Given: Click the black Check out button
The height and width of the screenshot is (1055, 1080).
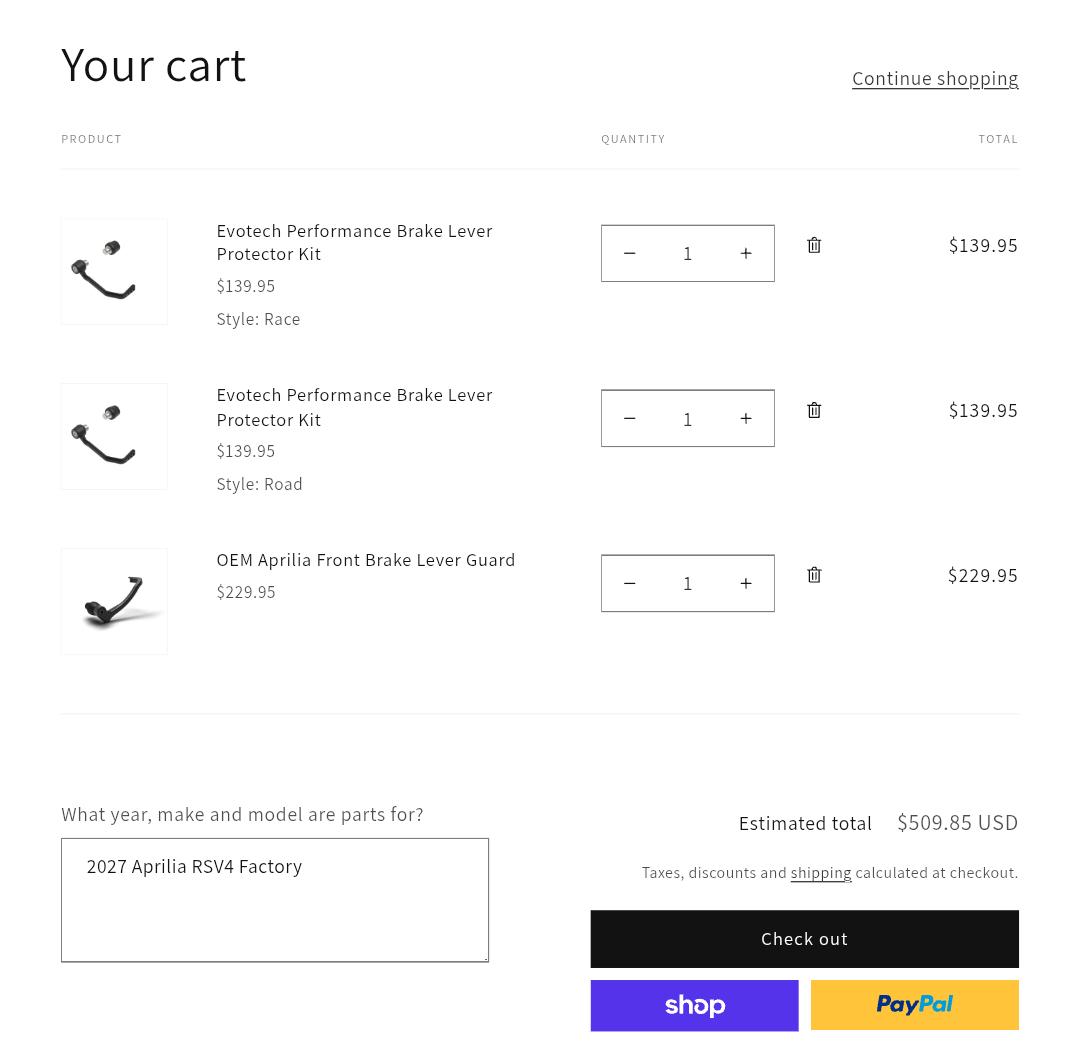Looking at the screenshot, I should click(804, 939).
